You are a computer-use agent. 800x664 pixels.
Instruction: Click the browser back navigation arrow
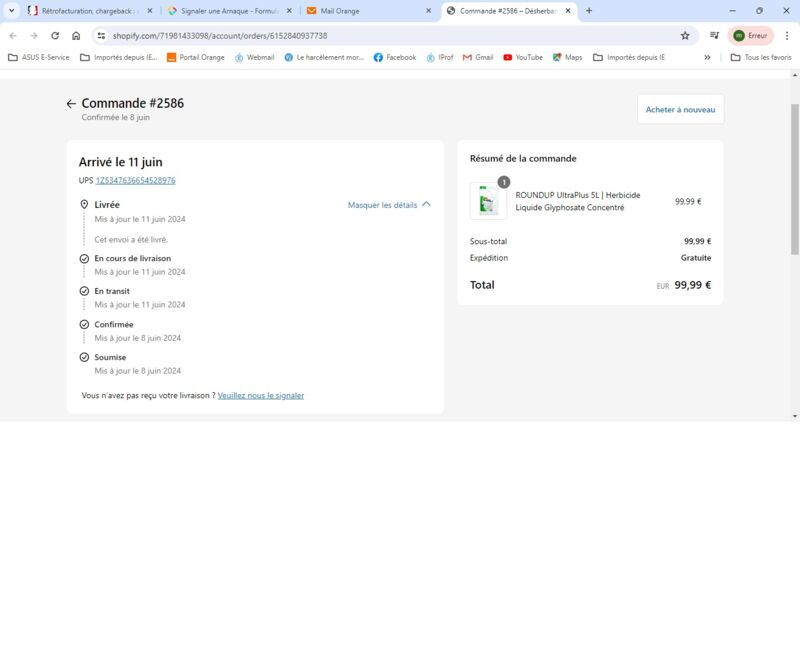click(x=13, y=36)
